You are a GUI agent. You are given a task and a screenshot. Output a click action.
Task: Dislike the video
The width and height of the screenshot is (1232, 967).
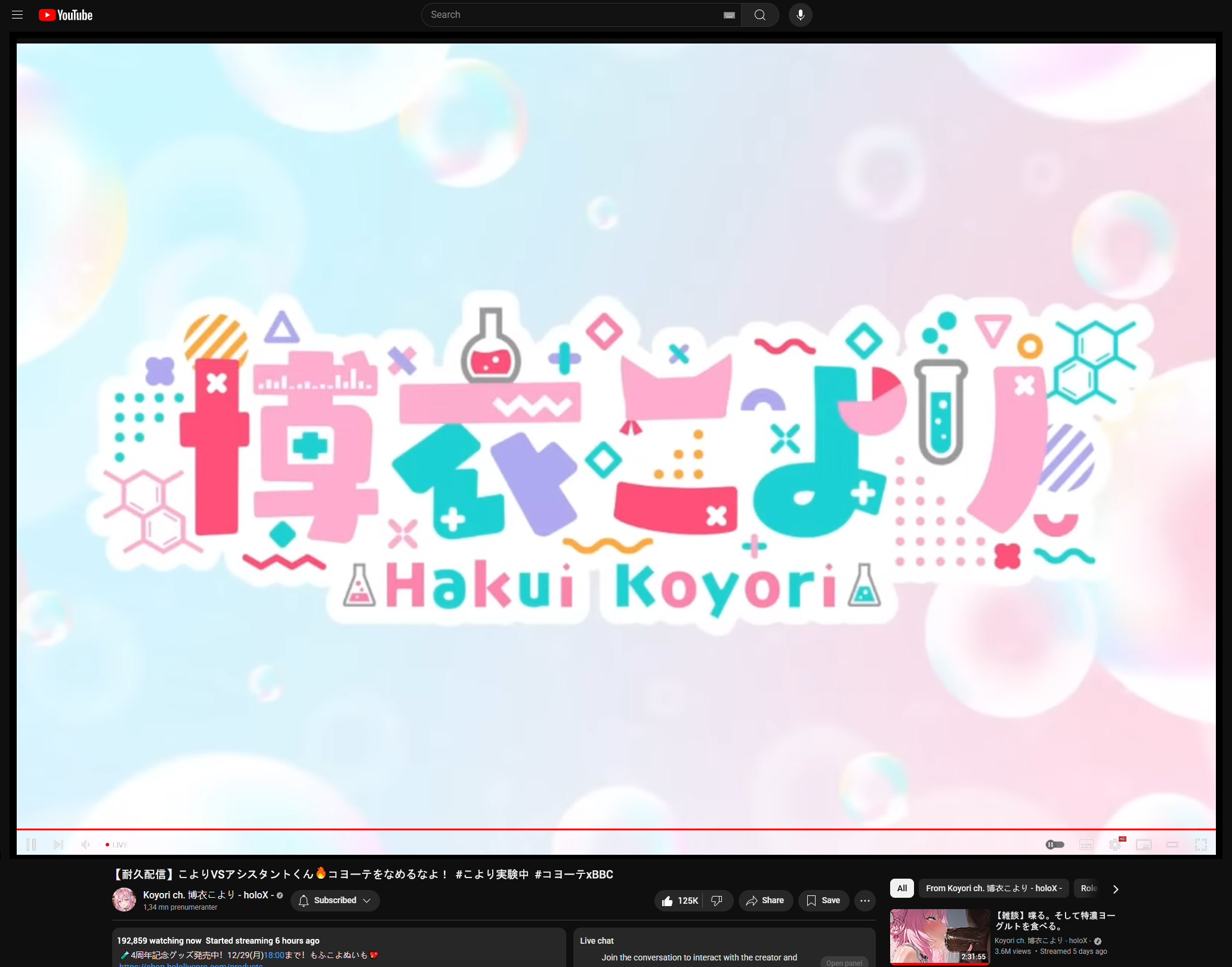[x=717, y=900]
